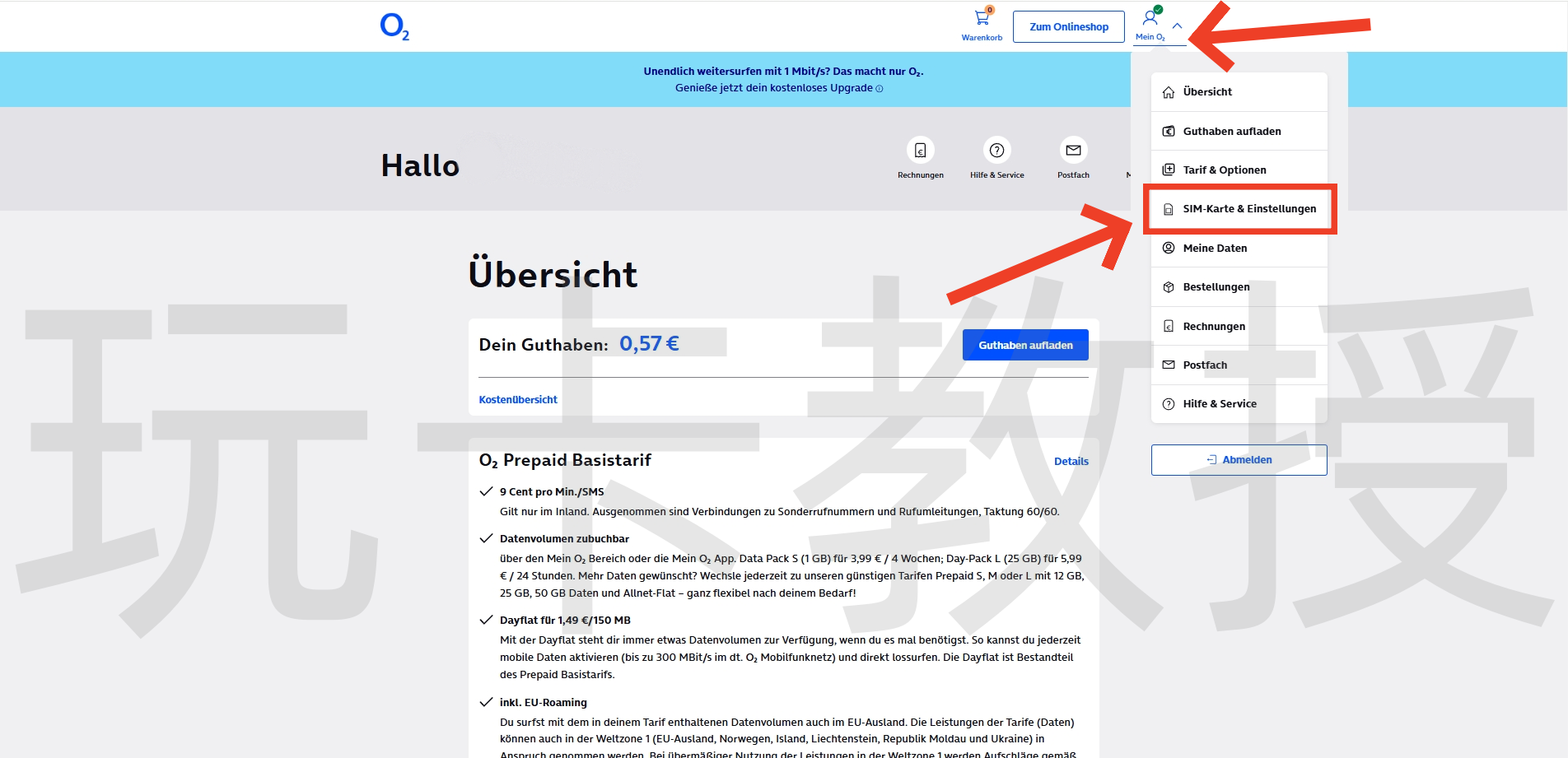1568x758 pixels.
Task: Open Tarif & Optionen menu entry
Action: click(1239, 170)
